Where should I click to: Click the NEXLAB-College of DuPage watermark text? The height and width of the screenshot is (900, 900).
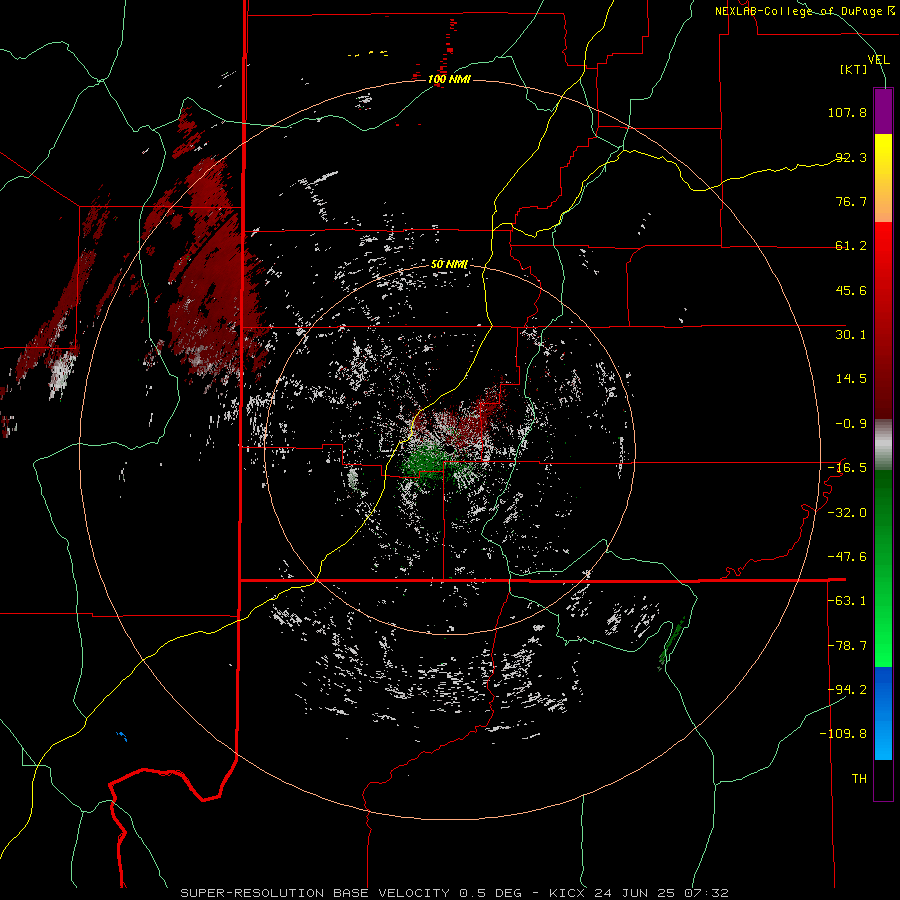click(805, 11)
